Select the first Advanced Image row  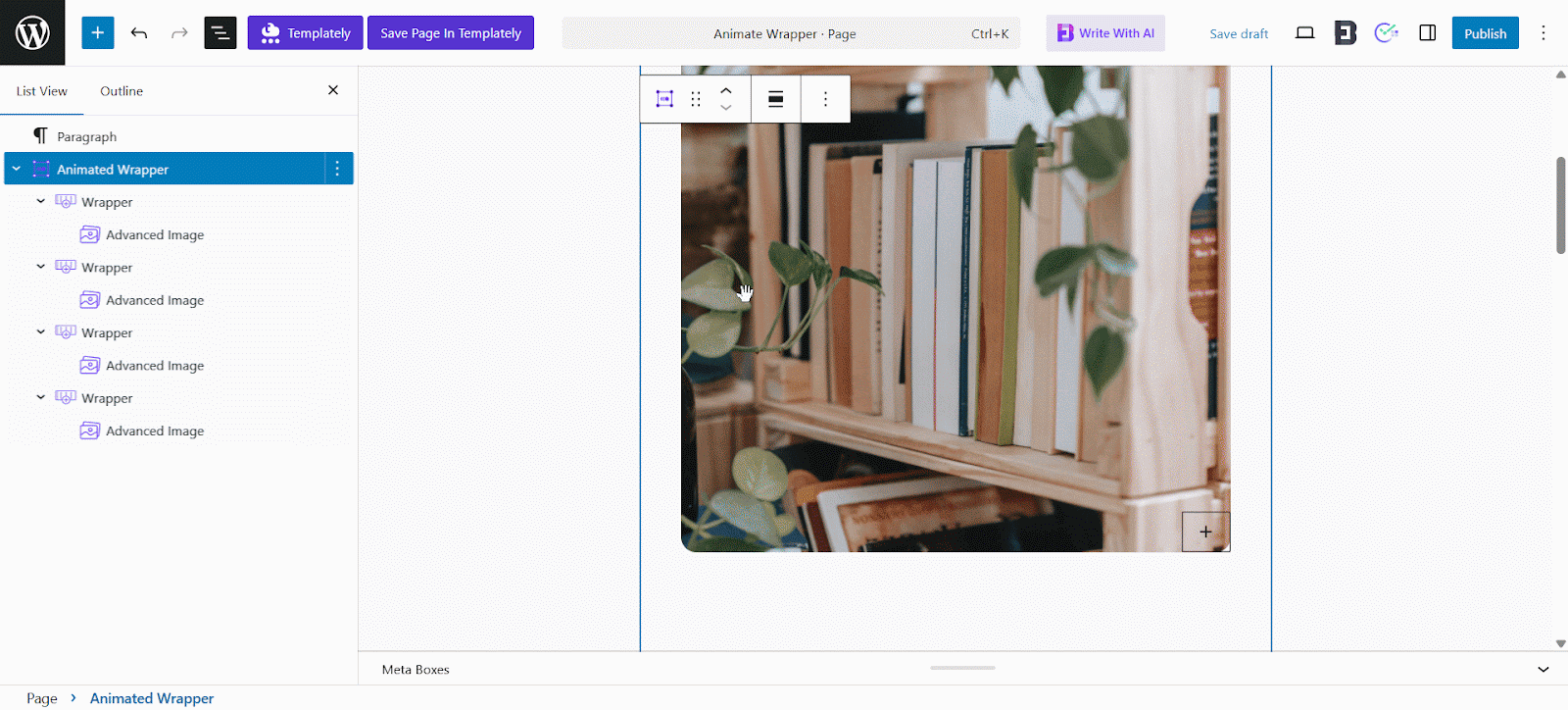click(179, 234)
